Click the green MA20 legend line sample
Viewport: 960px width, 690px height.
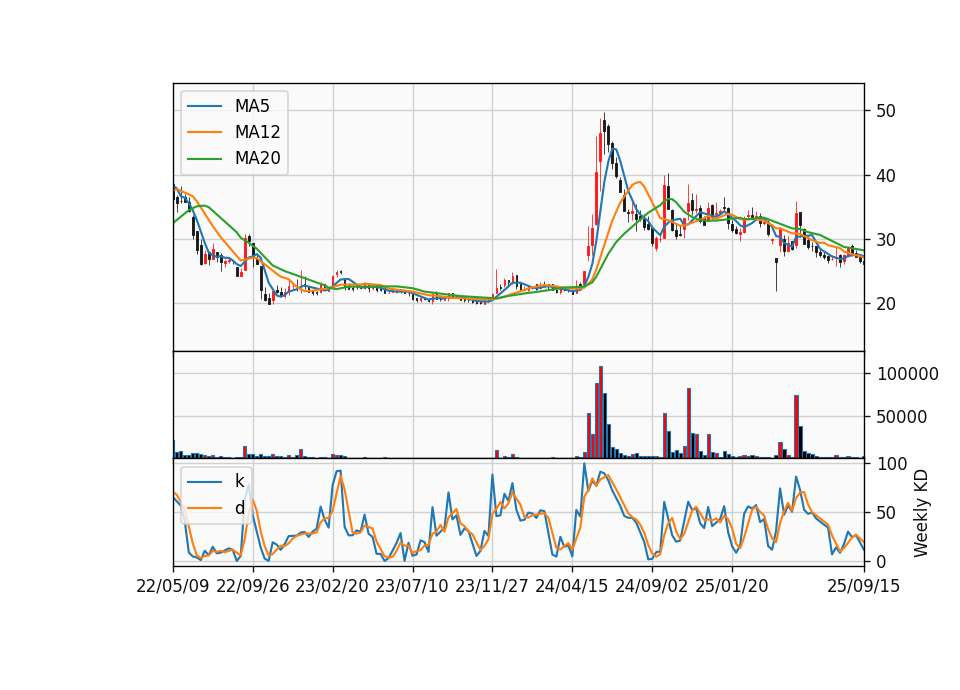[204, 158]
